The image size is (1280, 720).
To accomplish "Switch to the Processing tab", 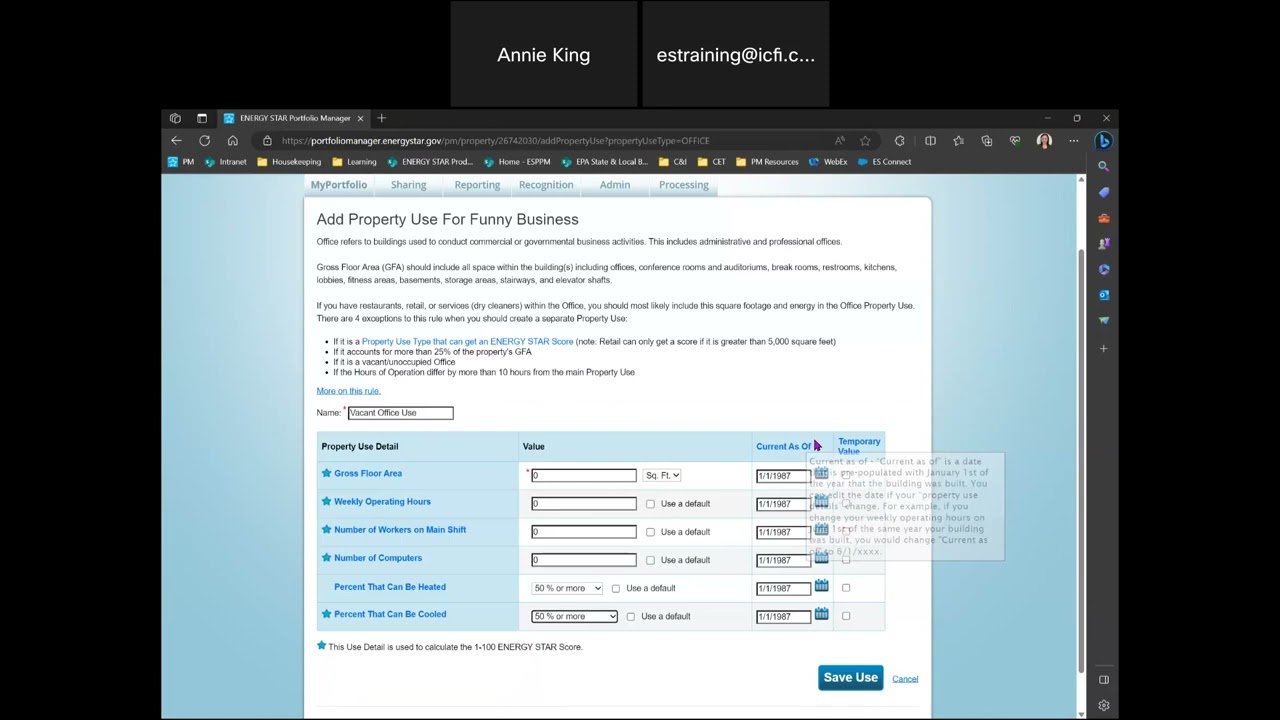I will pos(684,185).
